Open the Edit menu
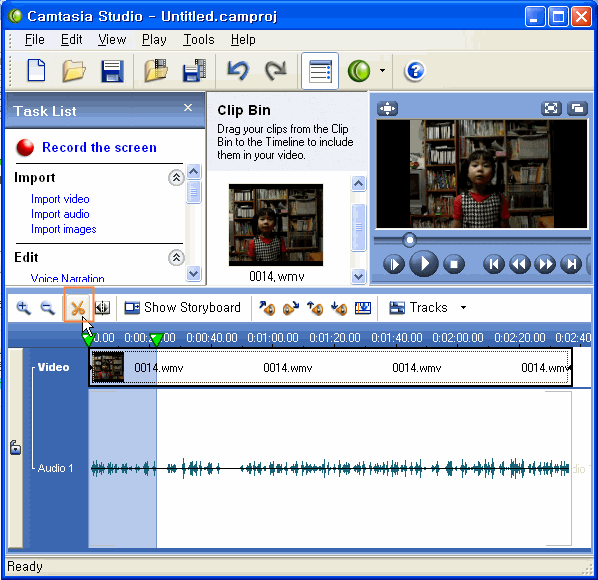 point(71,40)
